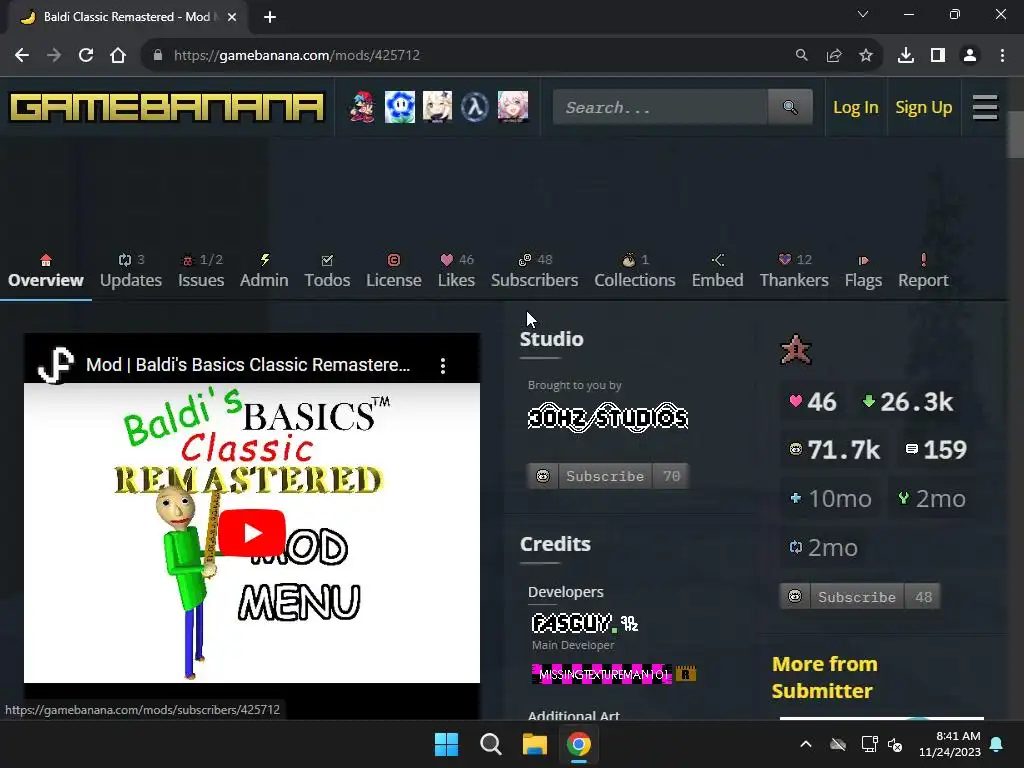Click the address bar URL
The height and width of the screenshot is (768, 1024).
296,56
